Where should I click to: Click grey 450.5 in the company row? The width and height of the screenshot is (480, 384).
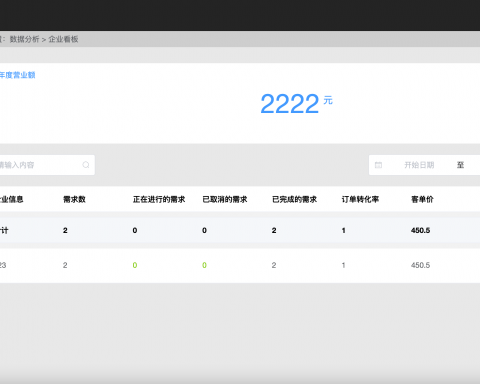[x=420, y=265]
